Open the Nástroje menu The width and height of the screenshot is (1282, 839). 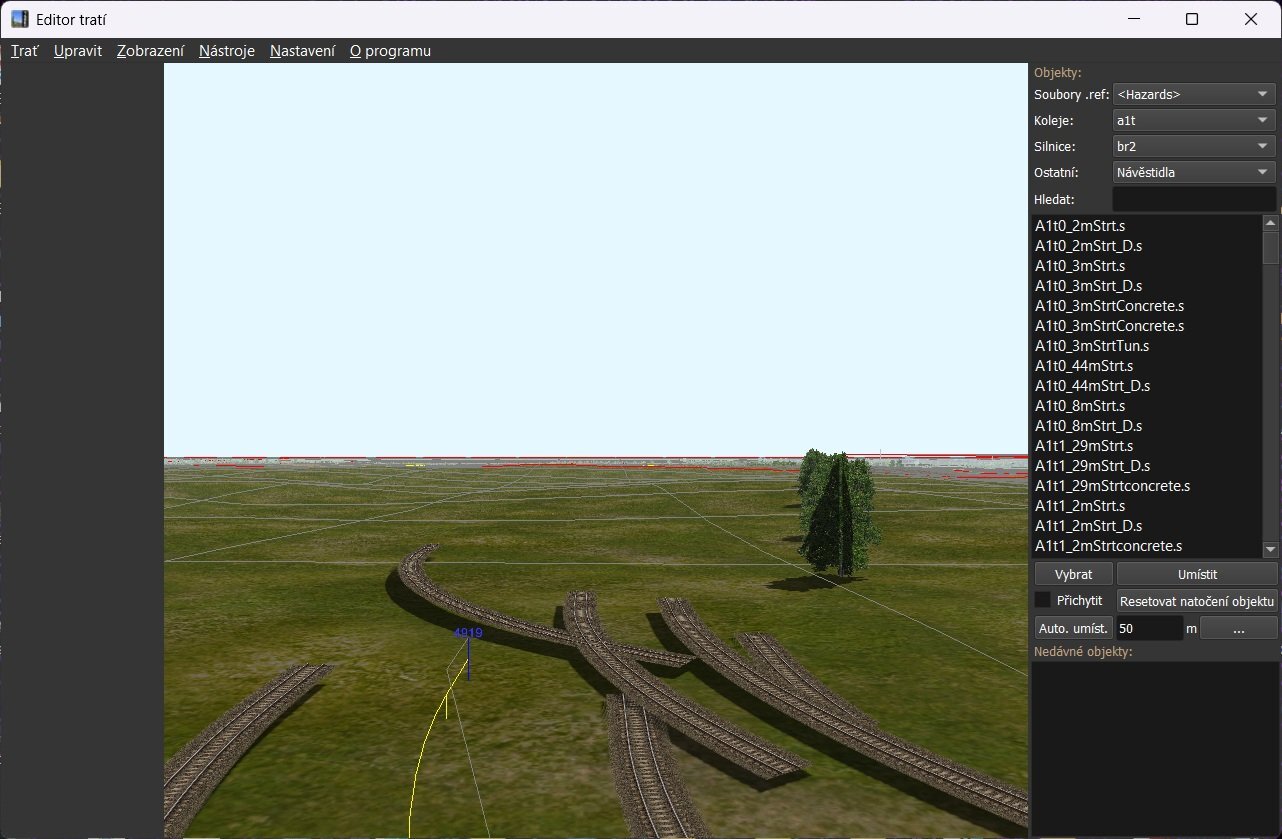pos(226,51)
